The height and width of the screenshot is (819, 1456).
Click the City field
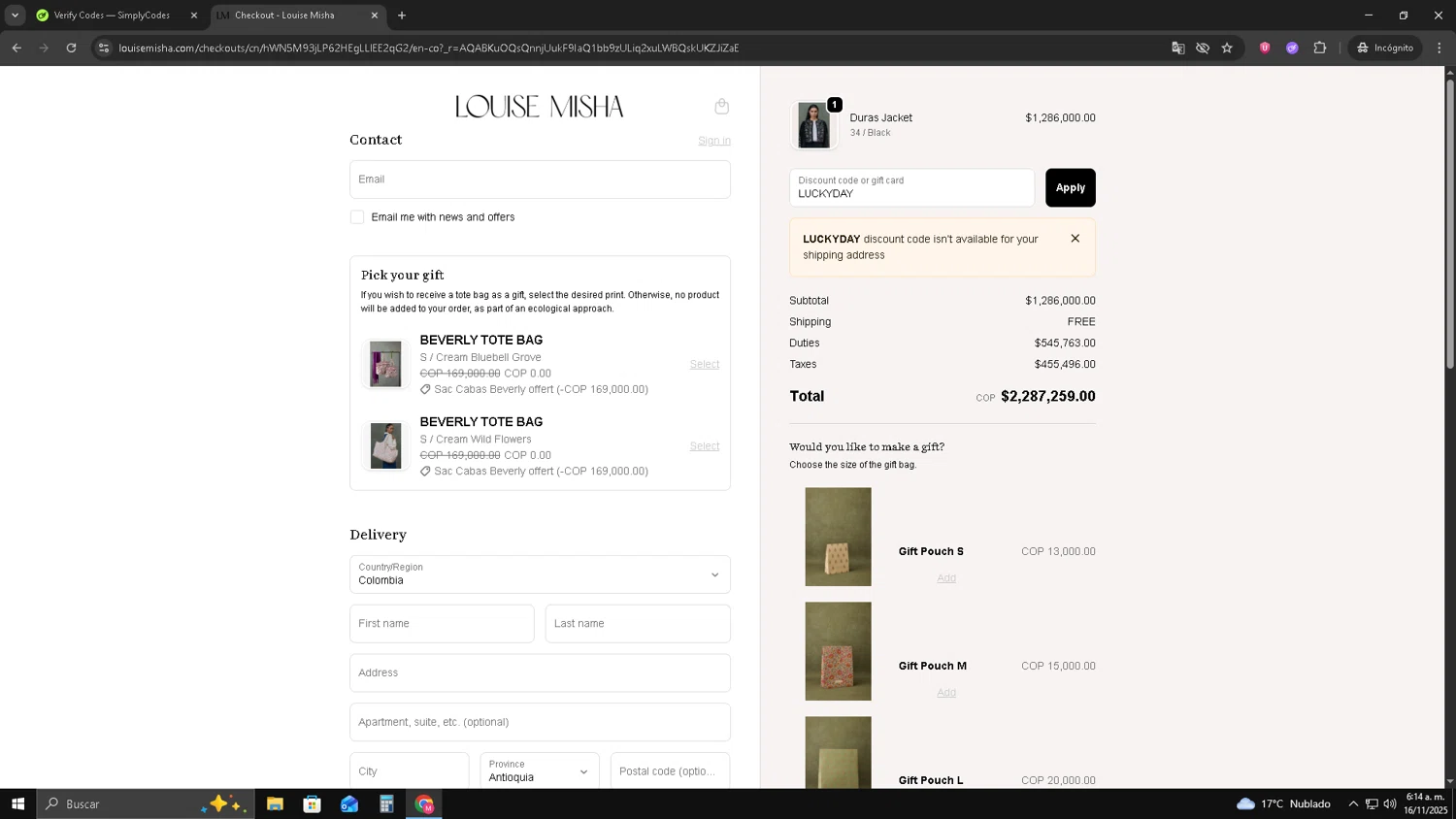410,771
